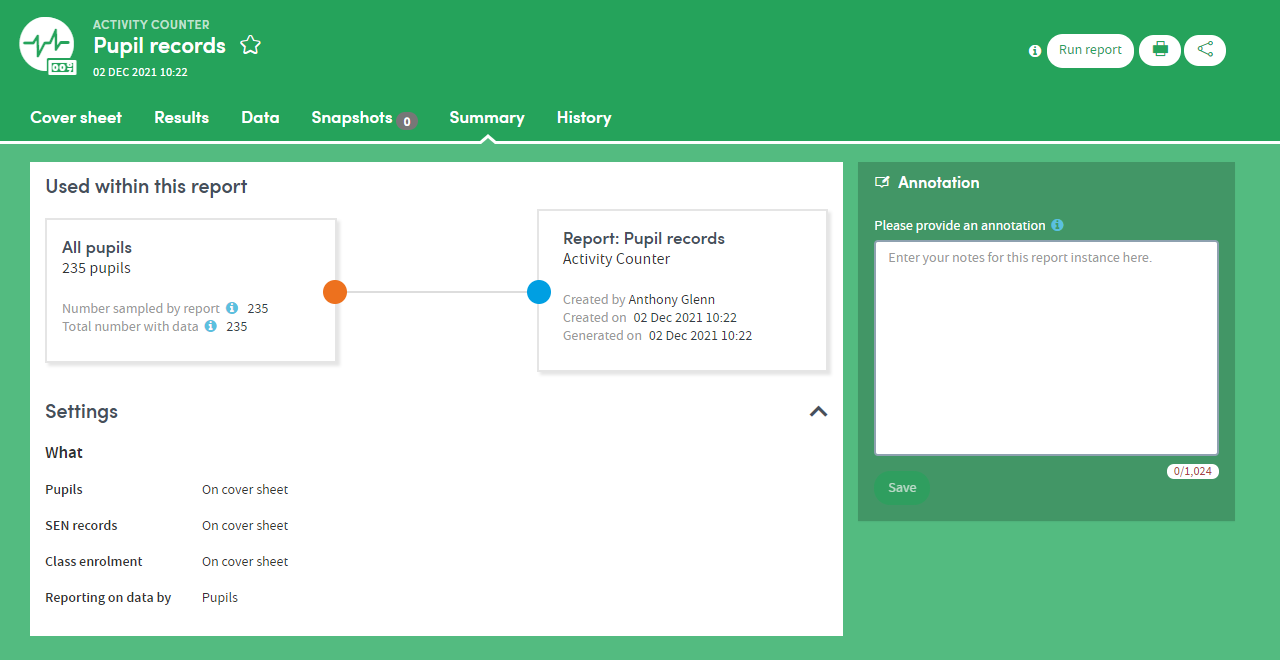Click the 'Activity Counter' subtitle in report card
The height and width of the screenshot is (660, 1280).
[616, 259]
